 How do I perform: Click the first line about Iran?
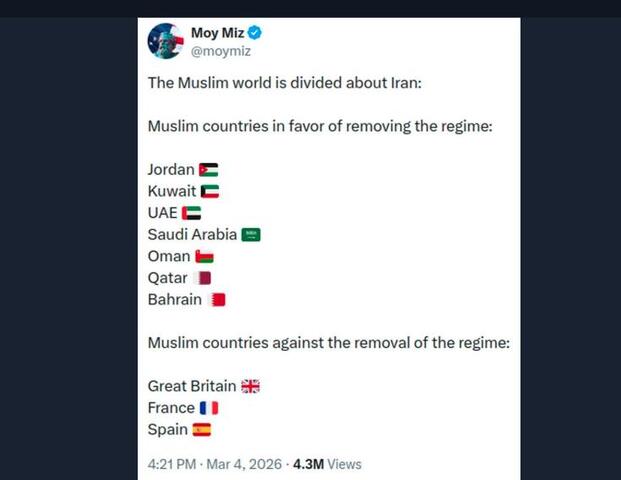pos(285,83)
